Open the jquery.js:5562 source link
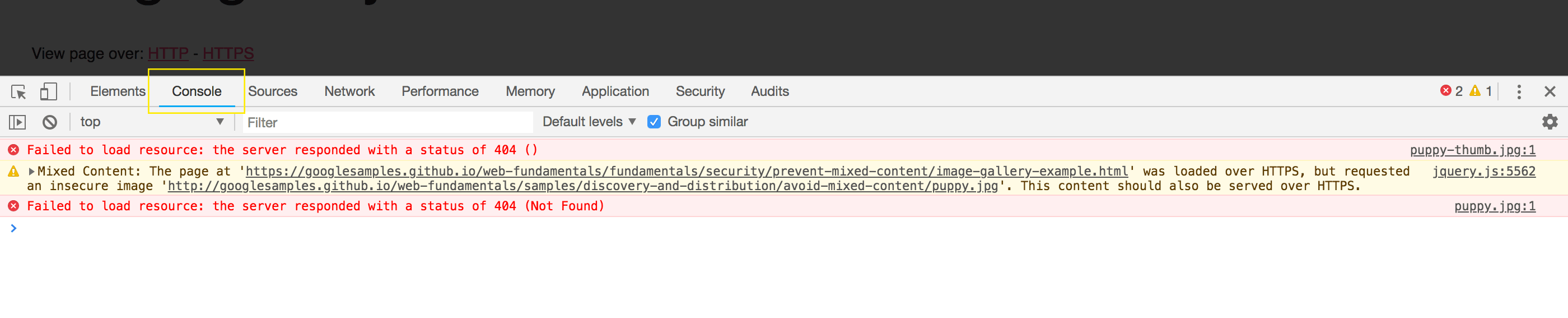 pyautogui.click(x=1483, y=171)
